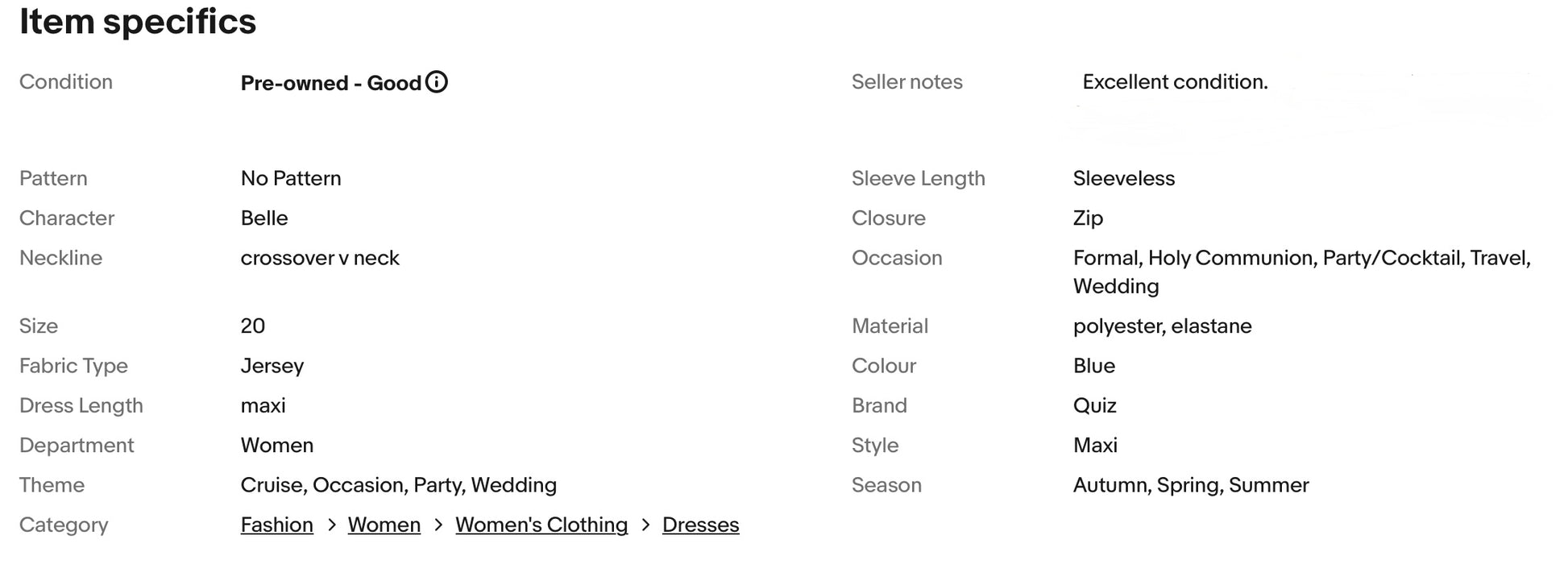Click the polyester, elastane material value
The image size is (1568, 585).
1162,326
